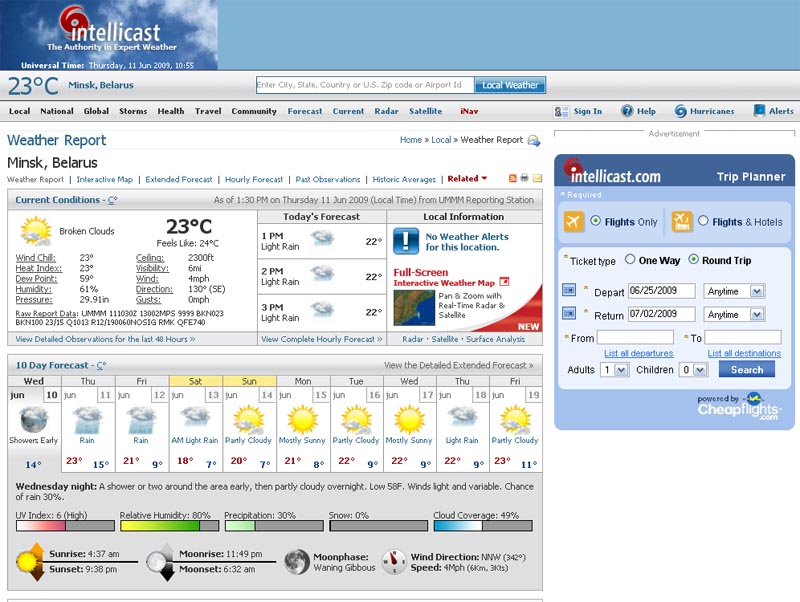Open the Forecast navigation item
The height and width of the screenshot is (602, 800).
[305, 111]
